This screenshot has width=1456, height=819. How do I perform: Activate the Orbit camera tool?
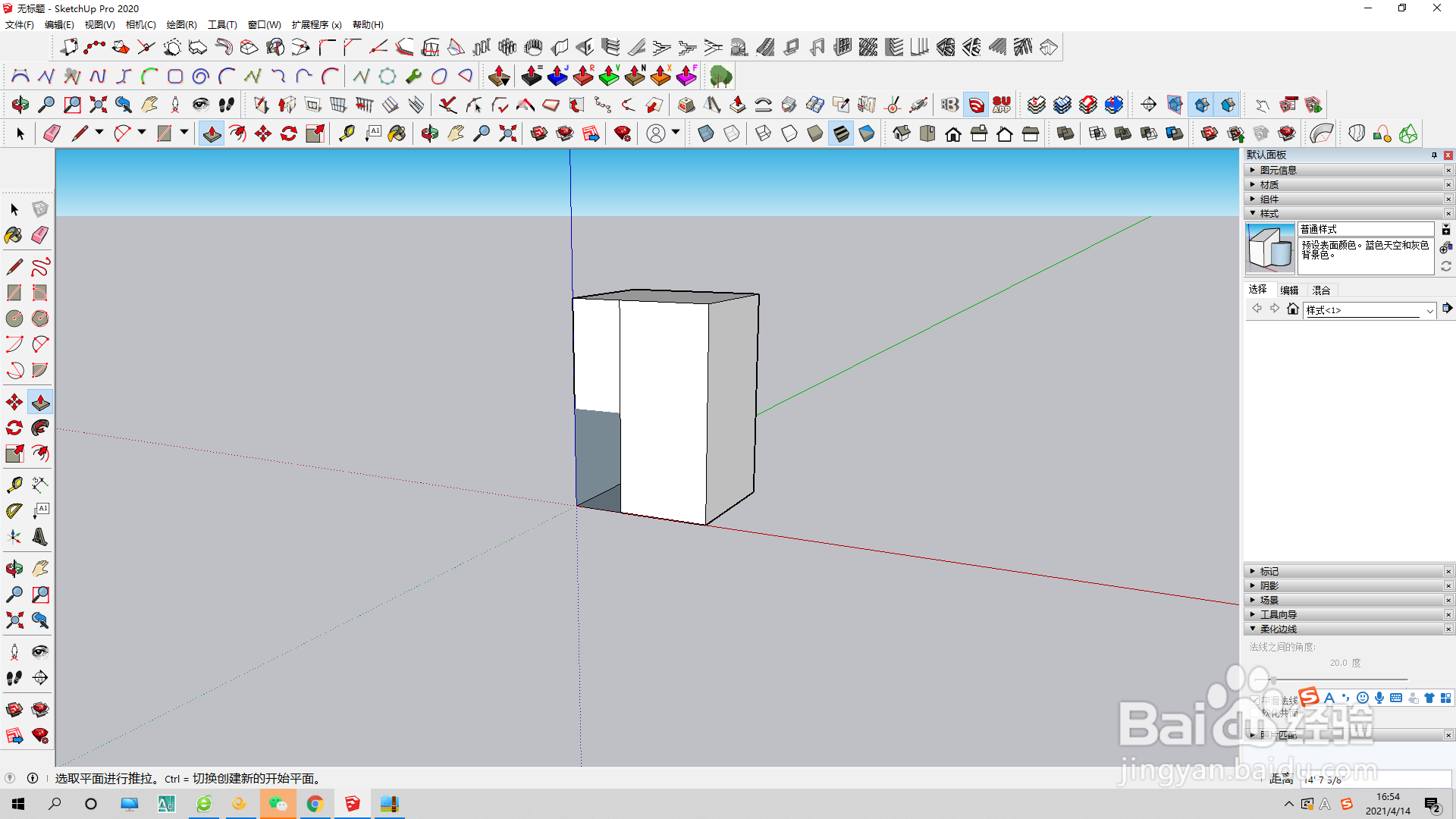[14, 569]
